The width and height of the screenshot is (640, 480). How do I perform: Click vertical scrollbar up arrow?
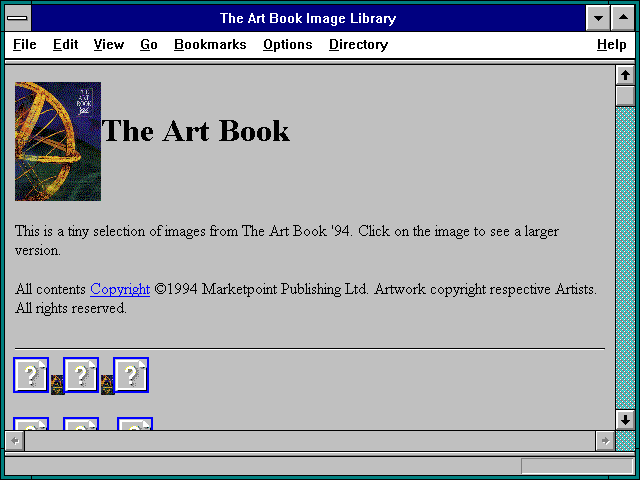point(625,76)
